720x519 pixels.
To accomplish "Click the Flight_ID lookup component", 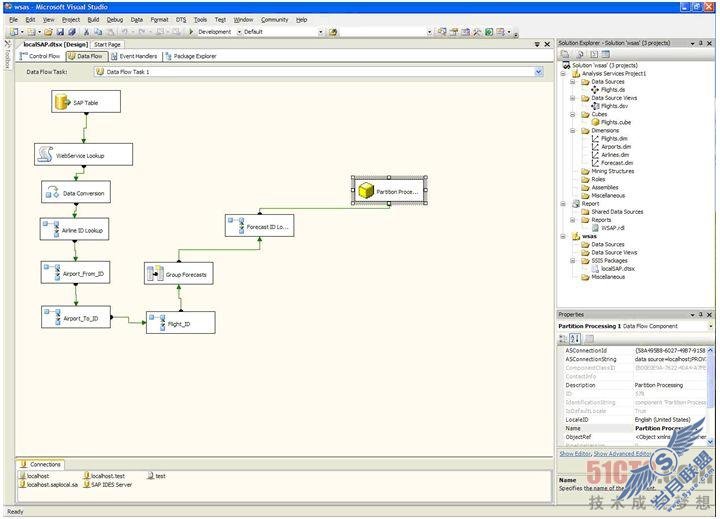I will (x=180, y=323).
